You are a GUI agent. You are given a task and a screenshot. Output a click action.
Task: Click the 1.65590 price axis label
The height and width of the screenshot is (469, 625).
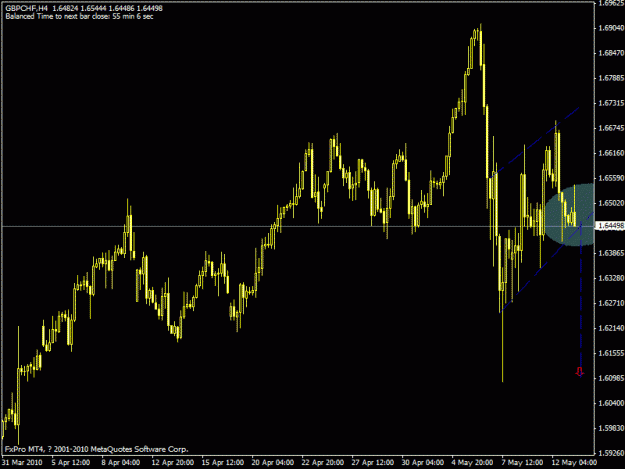click(x=611, y=178)
